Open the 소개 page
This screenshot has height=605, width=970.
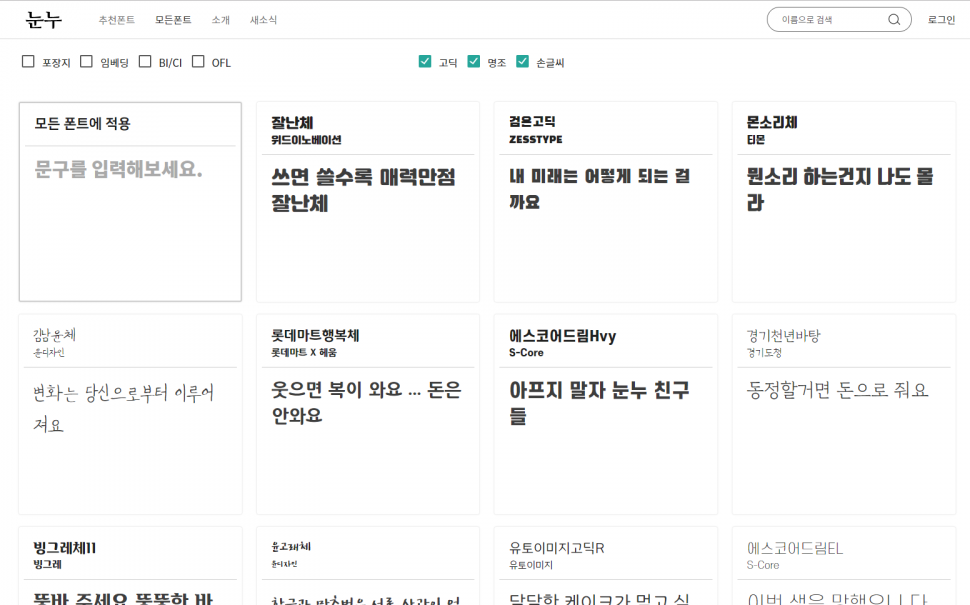click(x=220, y=20)
